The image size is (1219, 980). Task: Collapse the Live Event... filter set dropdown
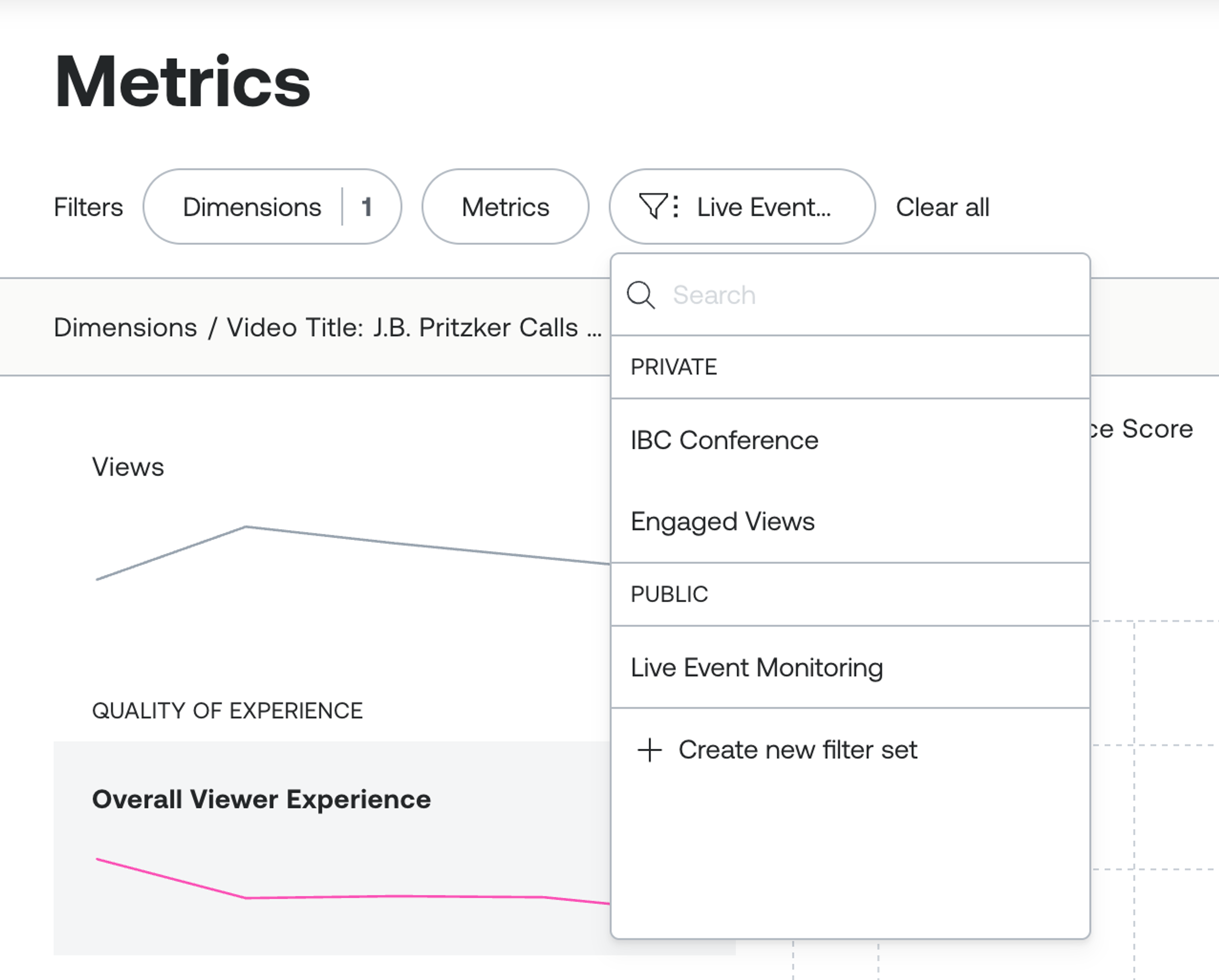763,207
